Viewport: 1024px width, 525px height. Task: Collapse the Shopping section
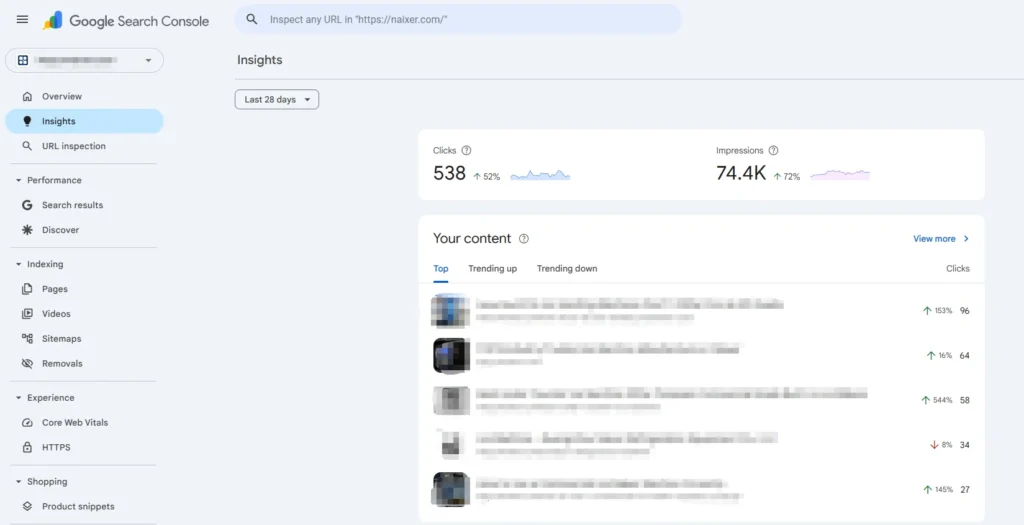click(41, 482)
